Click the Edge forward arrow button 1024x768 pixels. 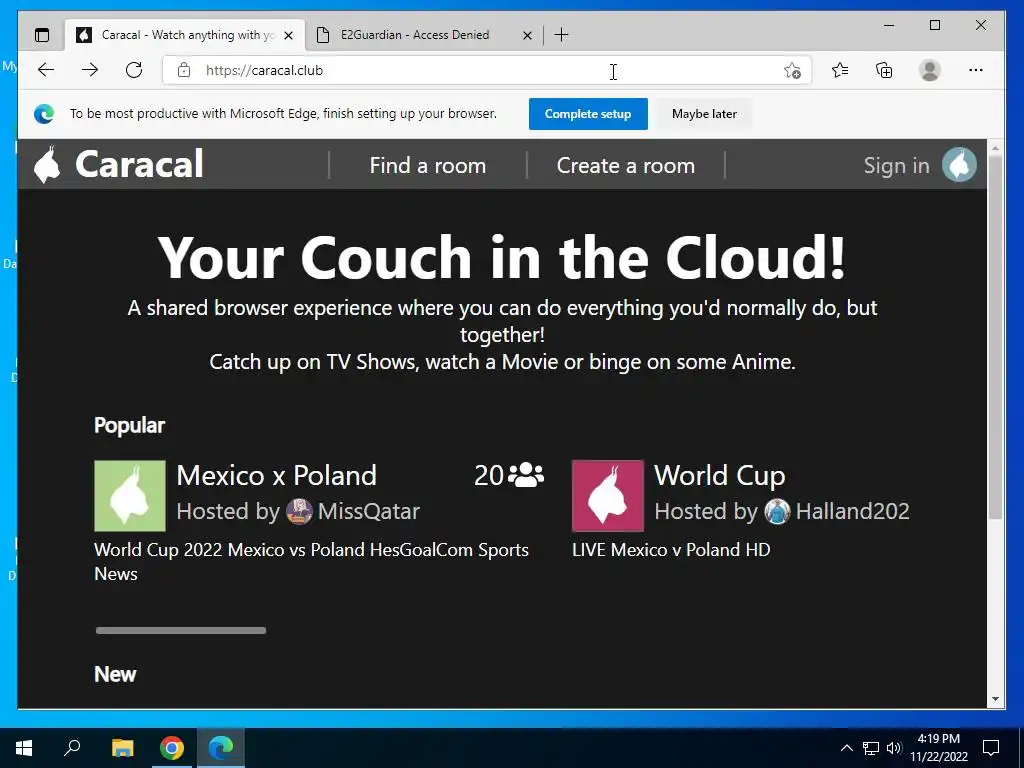tap(90, 70)
